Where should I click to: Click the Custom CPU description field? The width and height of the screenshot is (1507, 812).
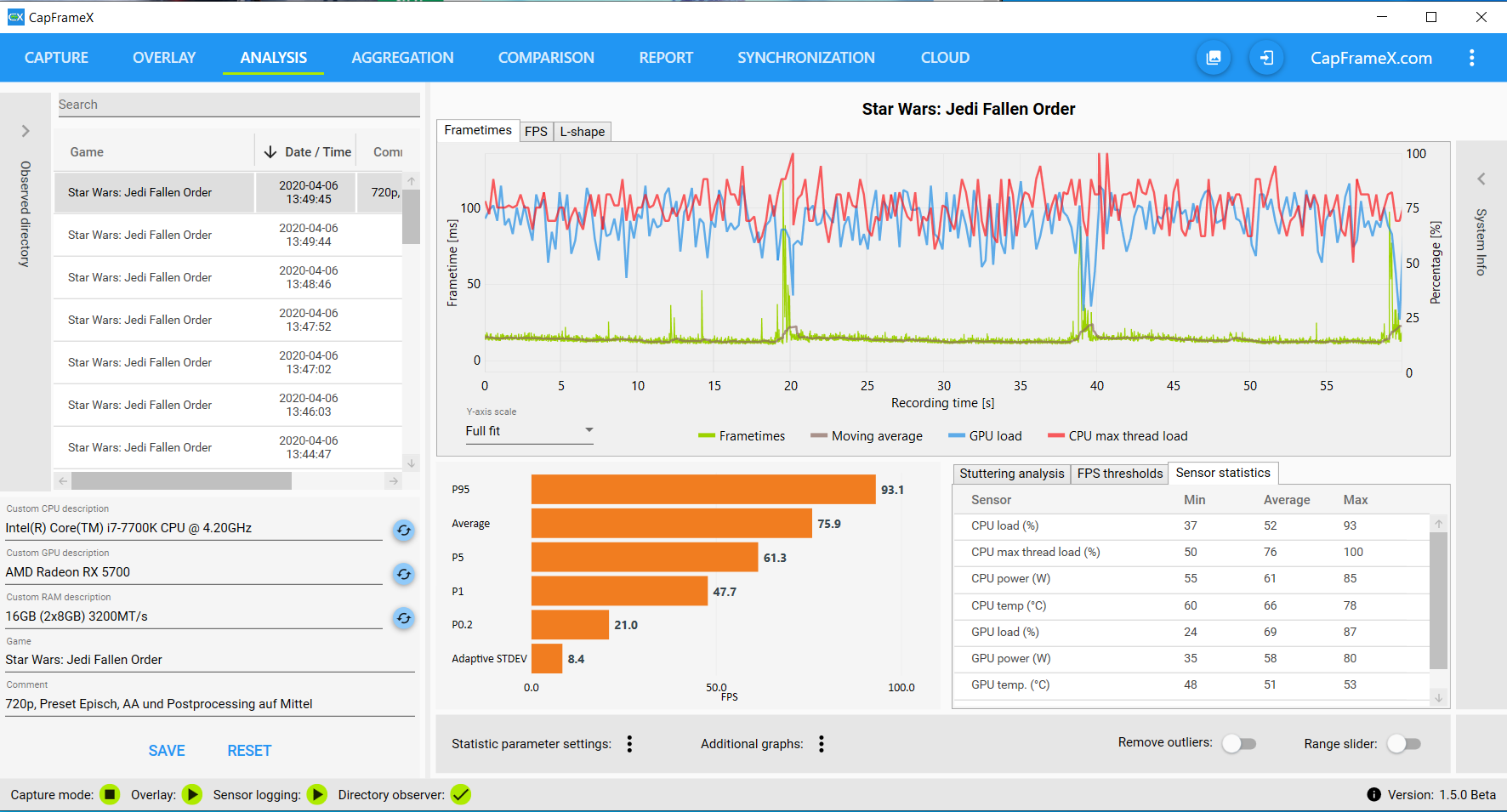(194, 528)
